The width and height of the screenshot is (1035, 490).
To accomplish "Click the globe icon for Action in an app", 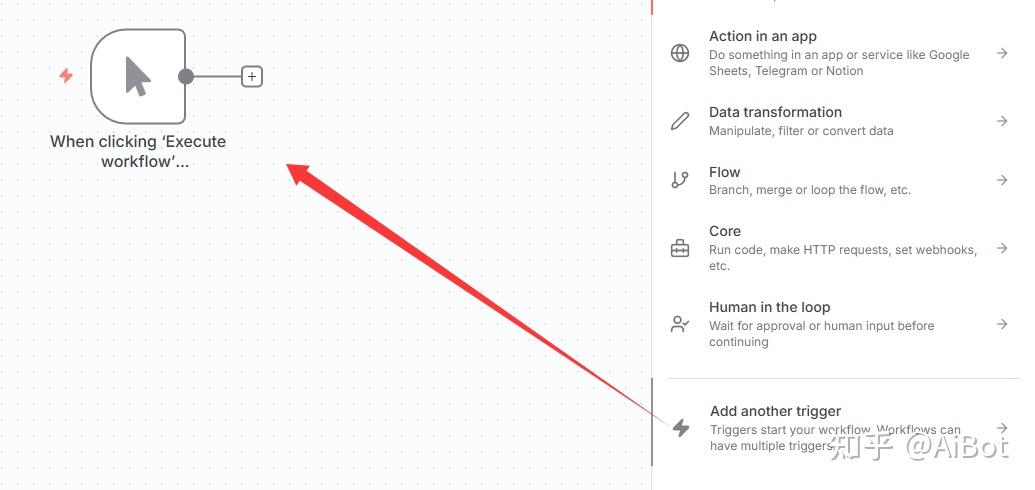I will tap(680, 53).
